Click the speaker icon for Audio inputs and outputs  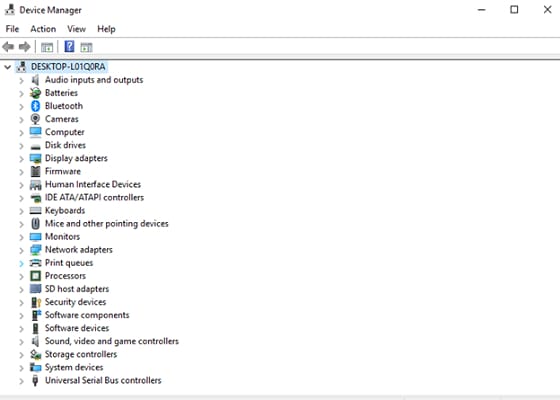[x=35, y=80]
